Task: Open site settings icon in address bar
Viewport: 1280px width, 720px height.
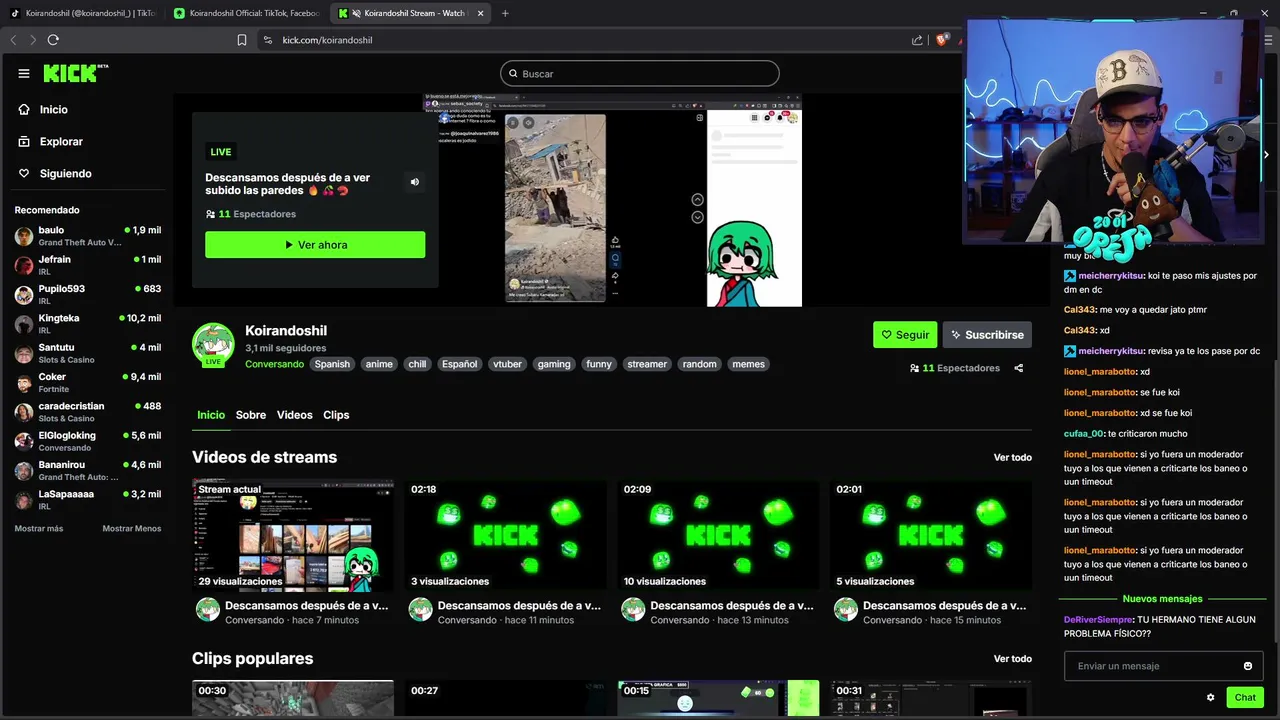Action: [267, 40]
